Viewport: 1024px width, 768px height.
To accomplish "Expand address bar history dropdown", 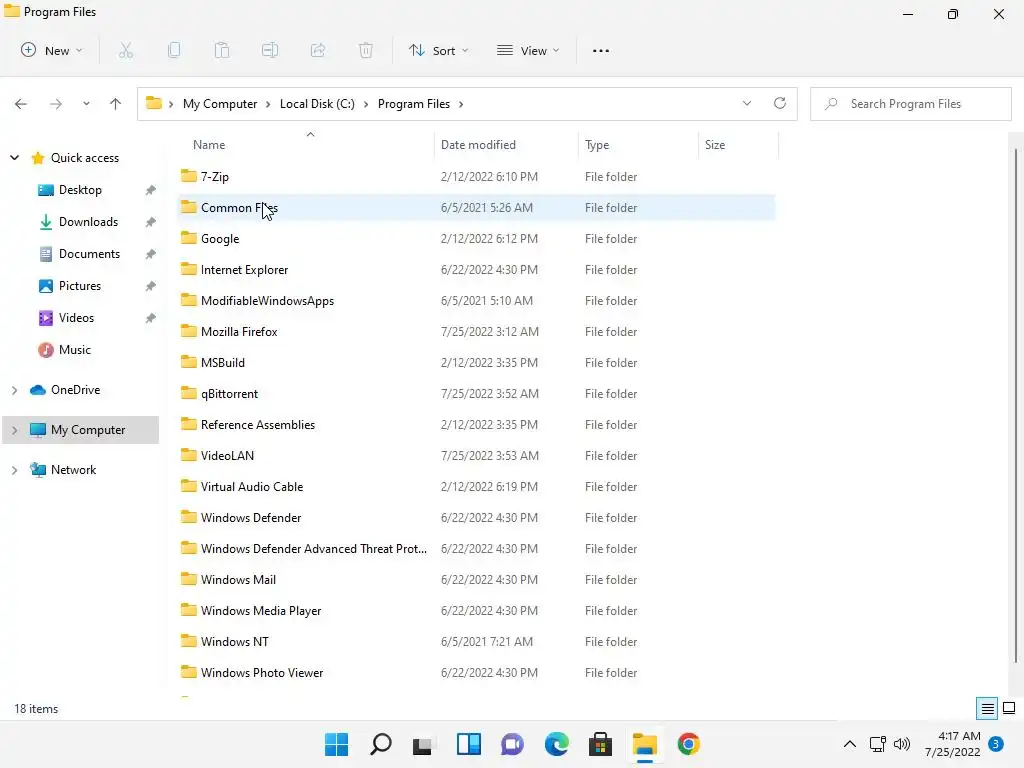I will click(747, 103).
